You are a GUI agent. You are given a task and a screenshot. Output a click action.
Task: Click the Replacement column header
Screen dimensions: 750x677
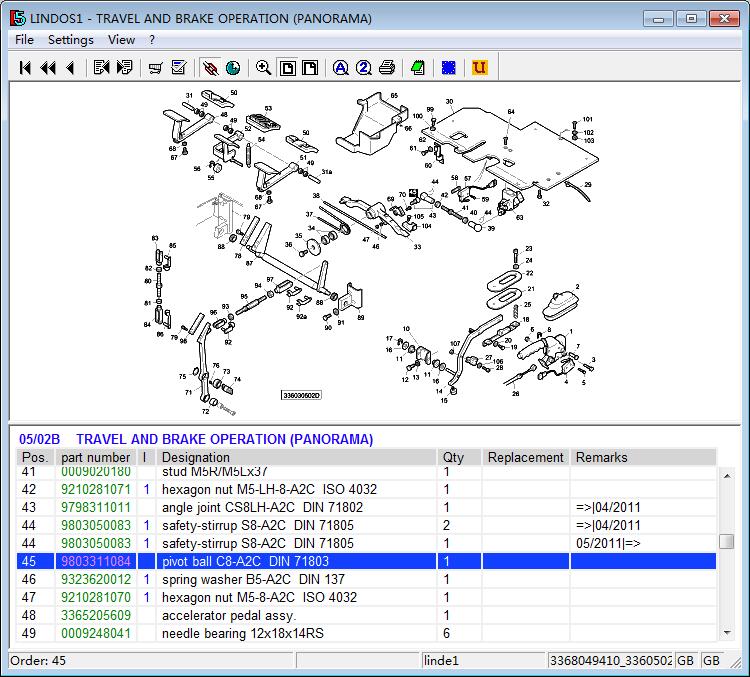coord(526,457)
